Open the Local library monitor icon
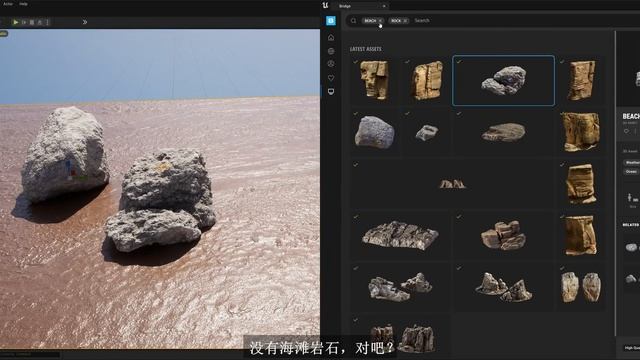The width and height of the screenshot is (640, 360). (331, 91)
